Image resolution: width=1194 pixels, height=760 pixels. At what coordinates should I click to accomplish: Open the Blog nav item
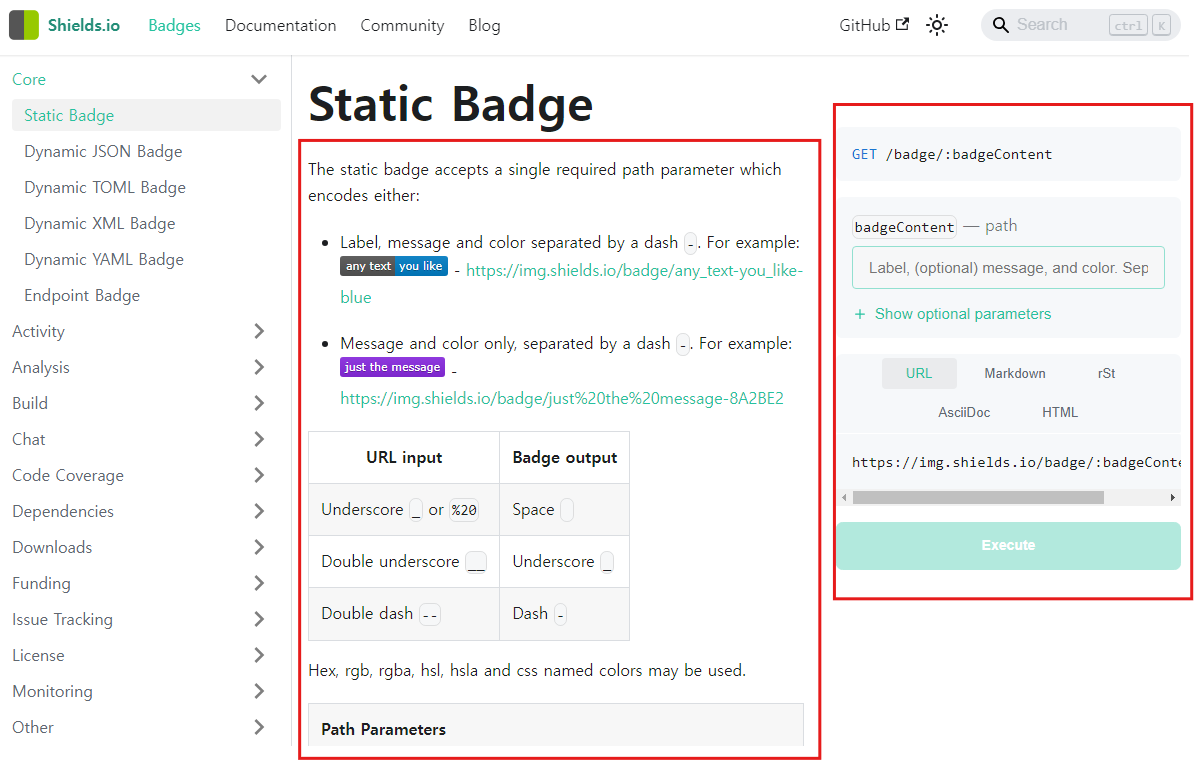click(484, 25)
